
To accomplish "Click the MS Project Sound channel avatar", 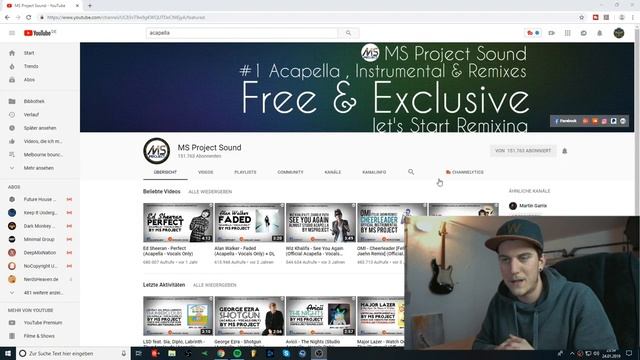I will [157, 151].
